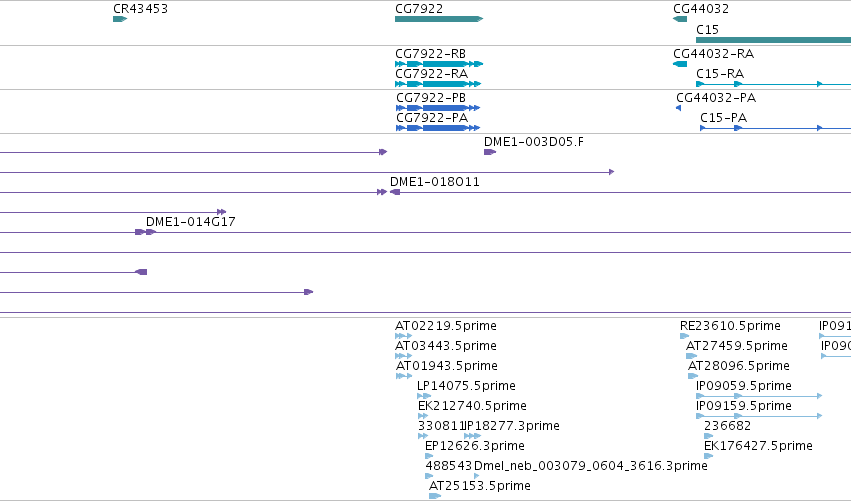This screenshot has height=501, width=851.
Task: Click EST AT01943.5prime glyph
Action: click(x=404, y=376)
